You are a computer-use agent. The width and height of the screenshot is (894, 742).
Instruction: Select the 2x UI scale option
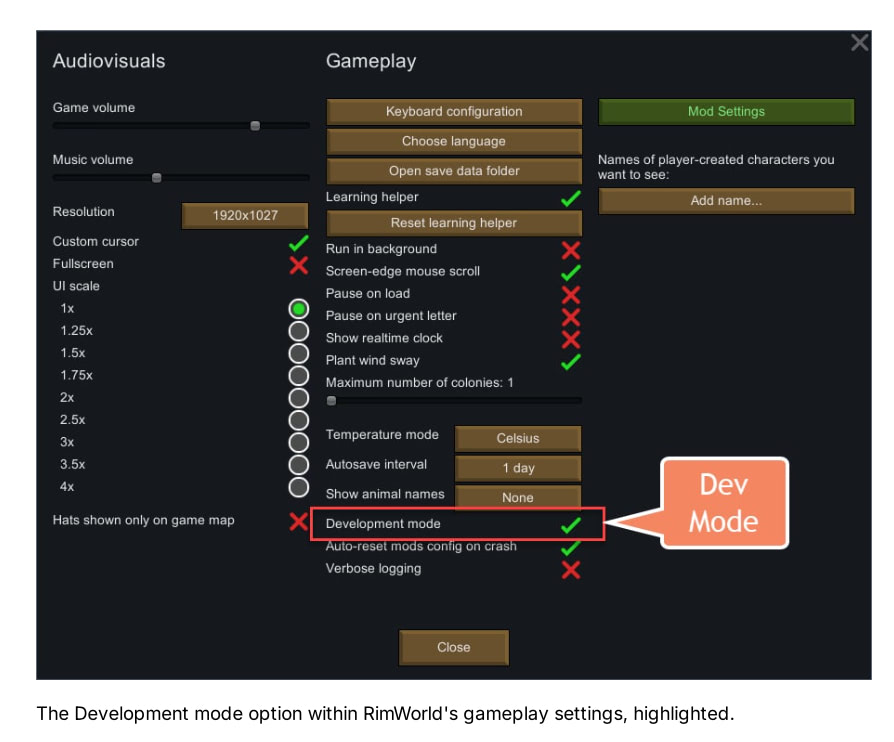click(x=298, y=398)
